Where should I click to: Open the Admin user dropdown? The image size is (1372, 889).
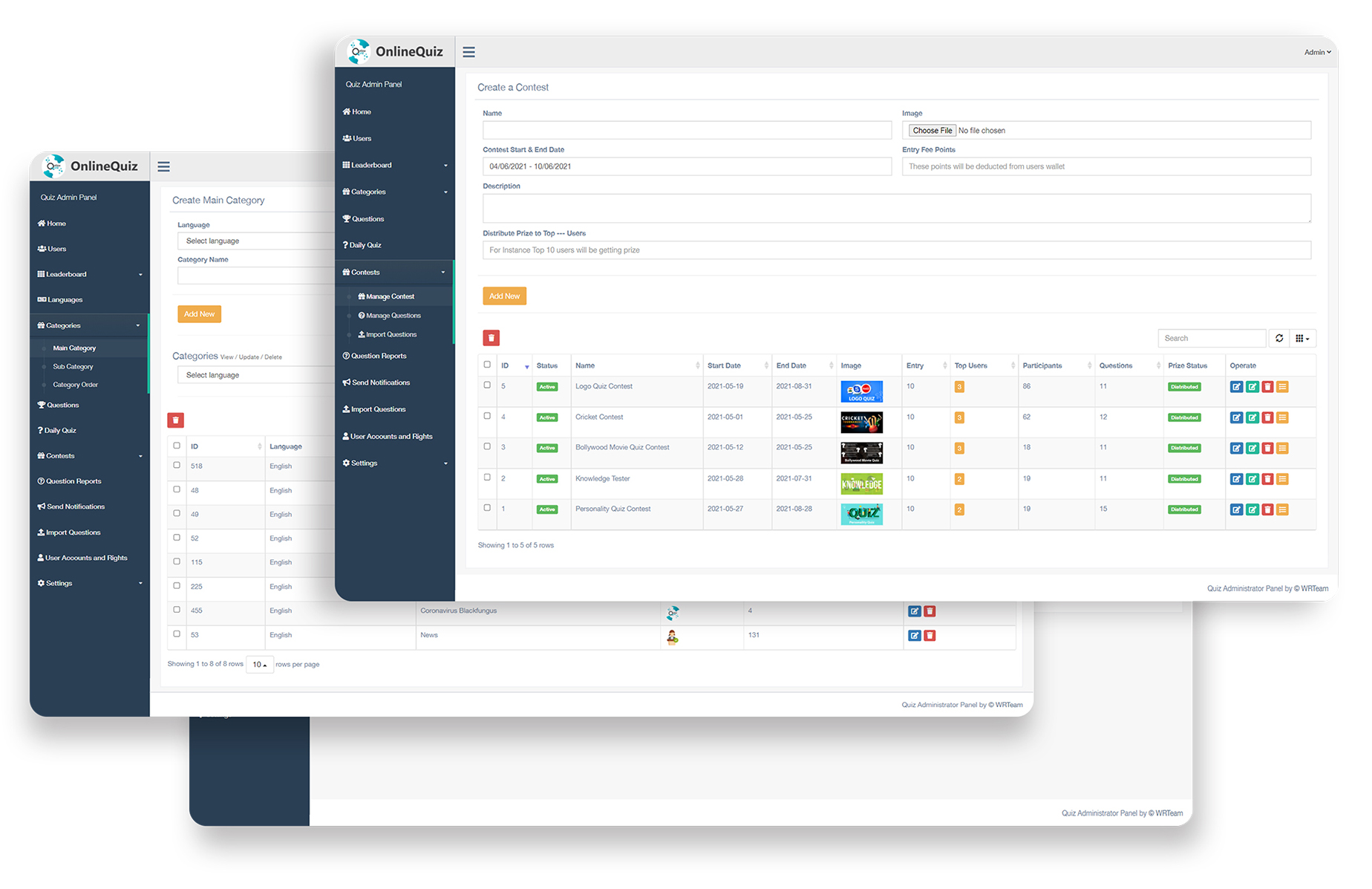[1317, 52]
